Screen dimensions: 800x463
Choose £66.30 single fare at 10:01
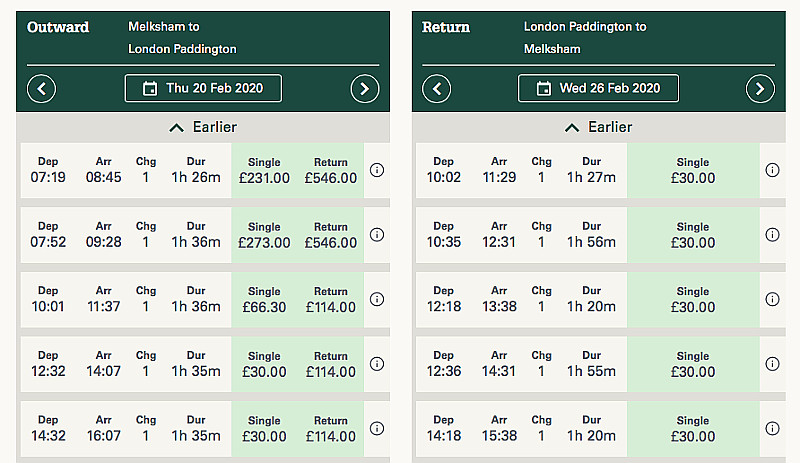coord(264,300)
